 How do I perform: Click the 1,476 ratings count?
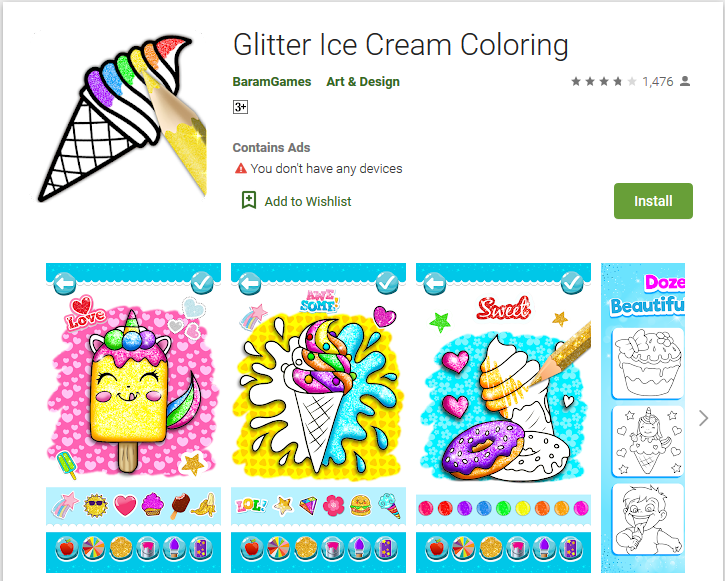coord(657,82)
